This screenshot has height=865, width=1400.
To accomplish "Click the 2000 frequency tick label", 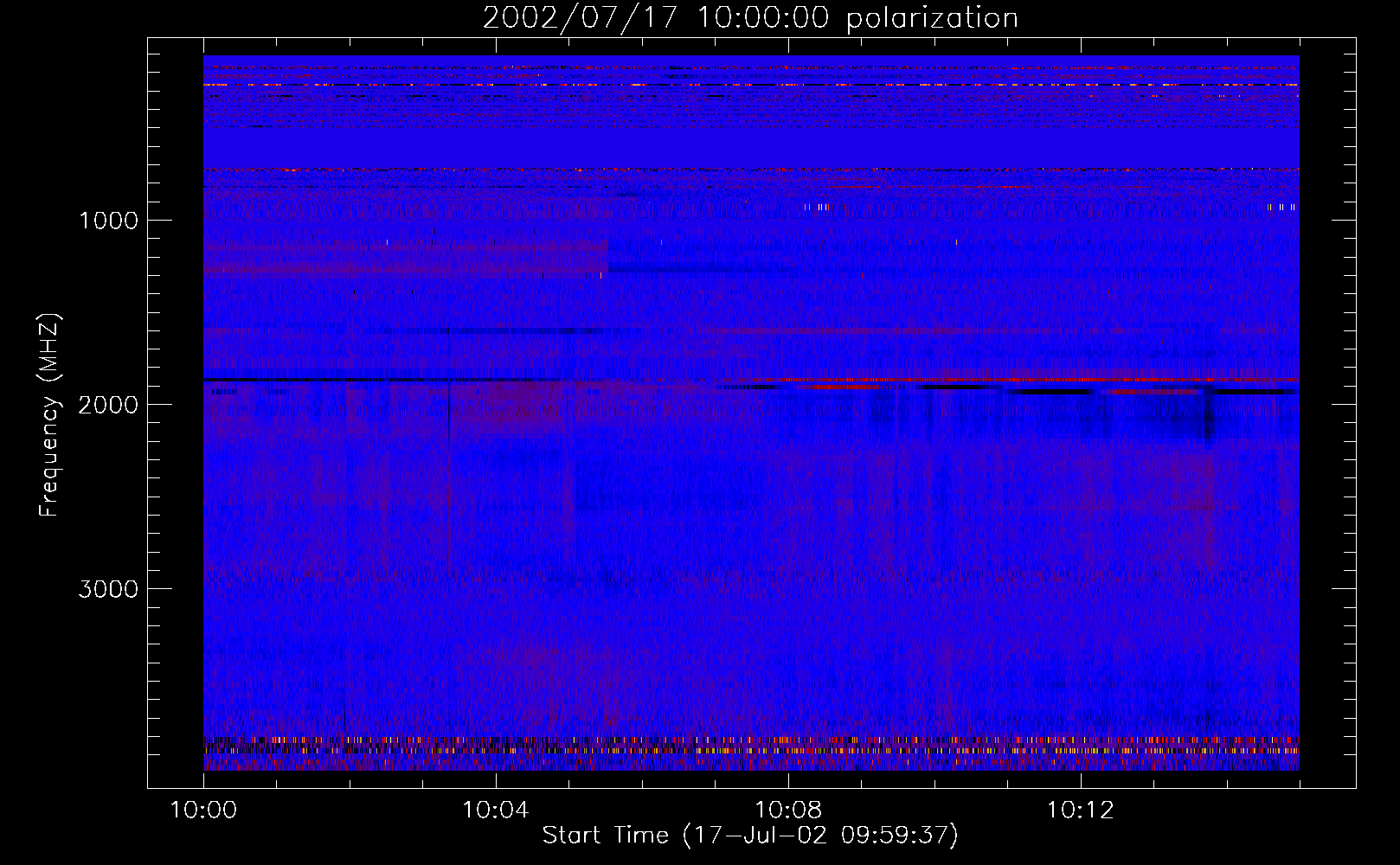I will coord(108,405).
